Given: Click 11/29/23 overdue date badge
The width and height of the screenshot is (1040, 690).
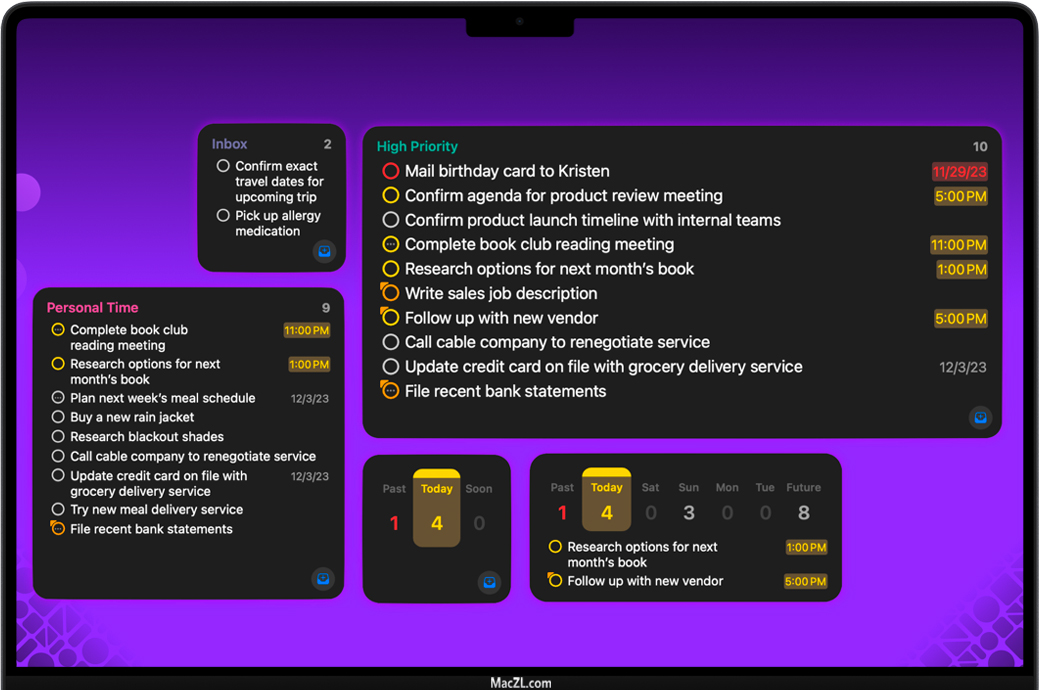Looking at the screenshot, I should 960,172.
